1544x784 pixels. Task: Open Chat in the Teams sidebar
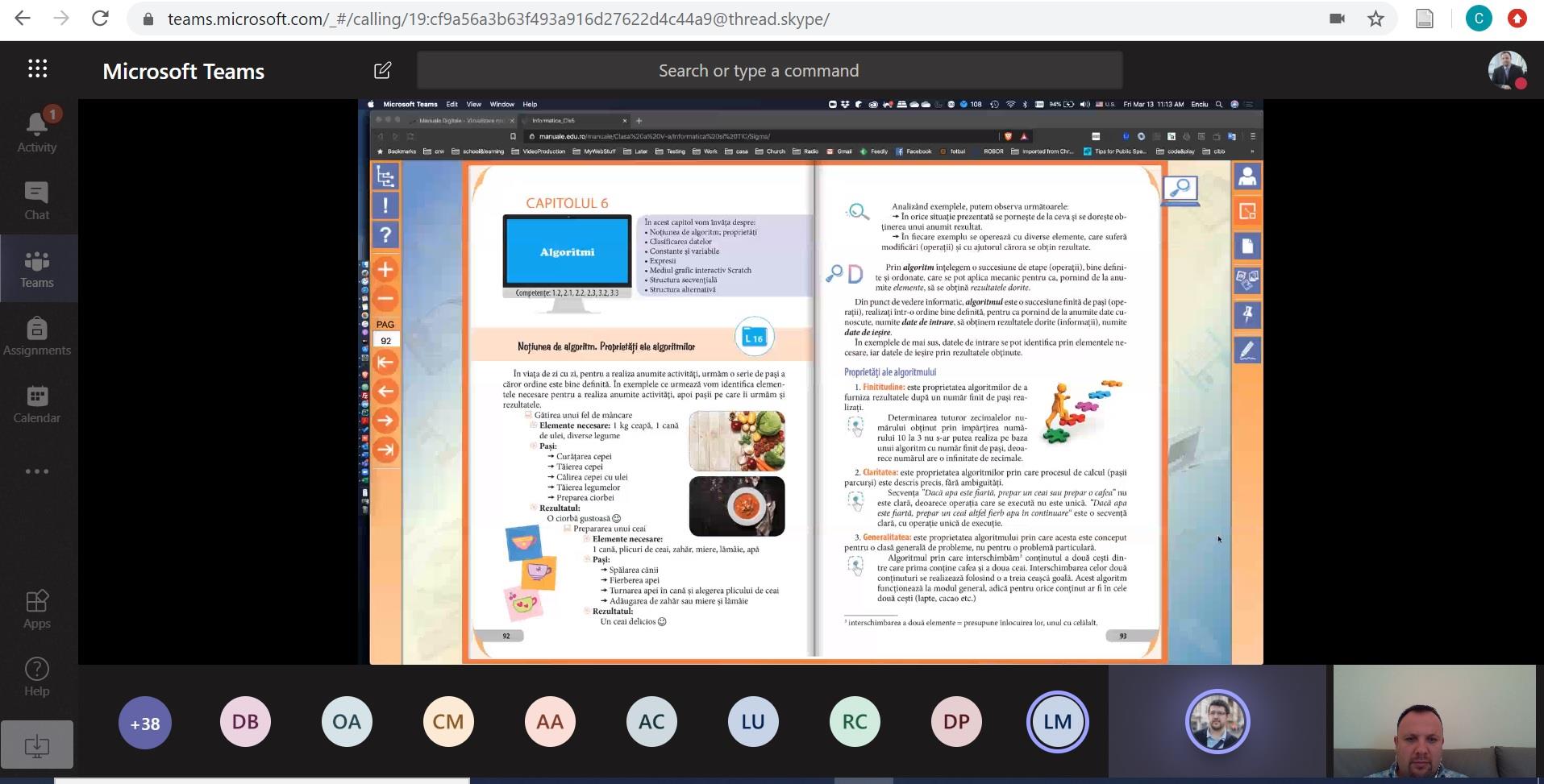(37, 201)
